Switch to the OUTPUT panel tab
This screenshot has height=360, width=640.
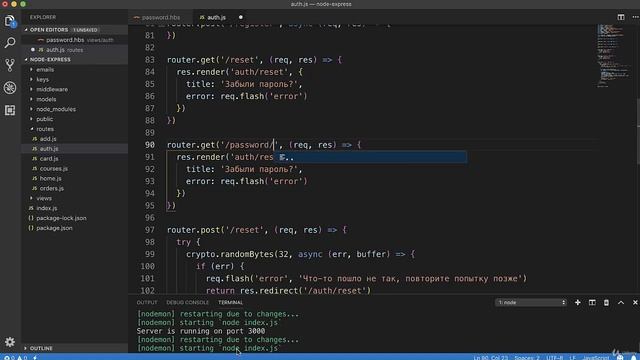click(x=147, y=302)
